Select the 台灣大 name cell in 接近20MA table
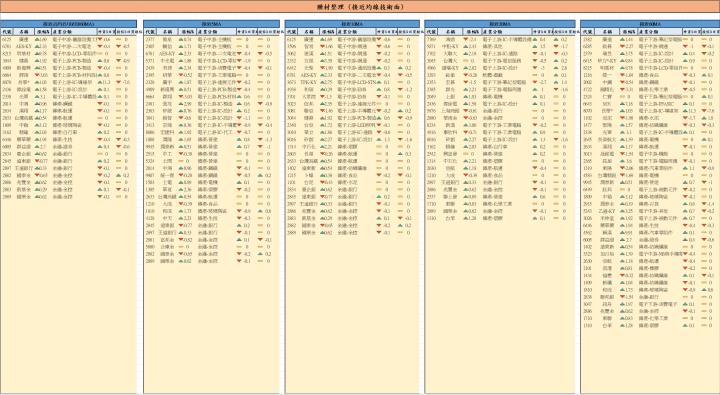Viewport: 720px width, 395px height. [x=450, y=61]
